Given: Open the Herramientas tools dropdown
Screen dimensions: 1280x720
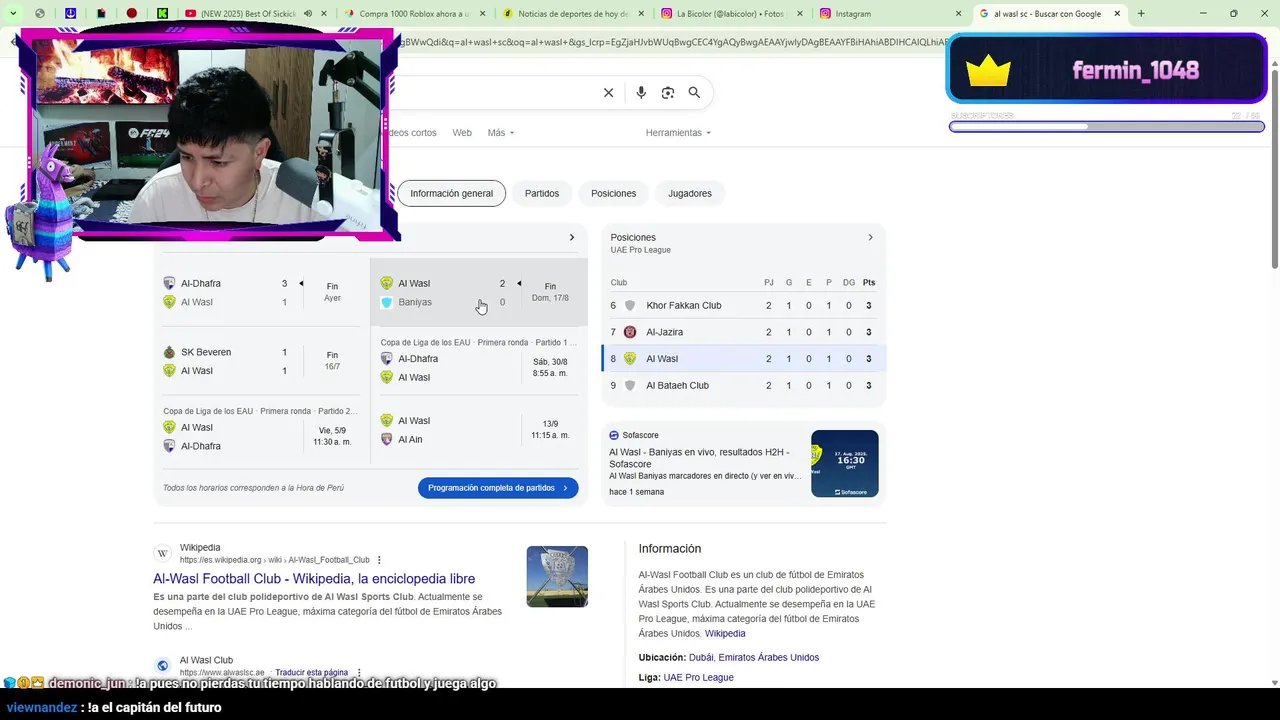Looking at the screenshot, I should 678,133.
